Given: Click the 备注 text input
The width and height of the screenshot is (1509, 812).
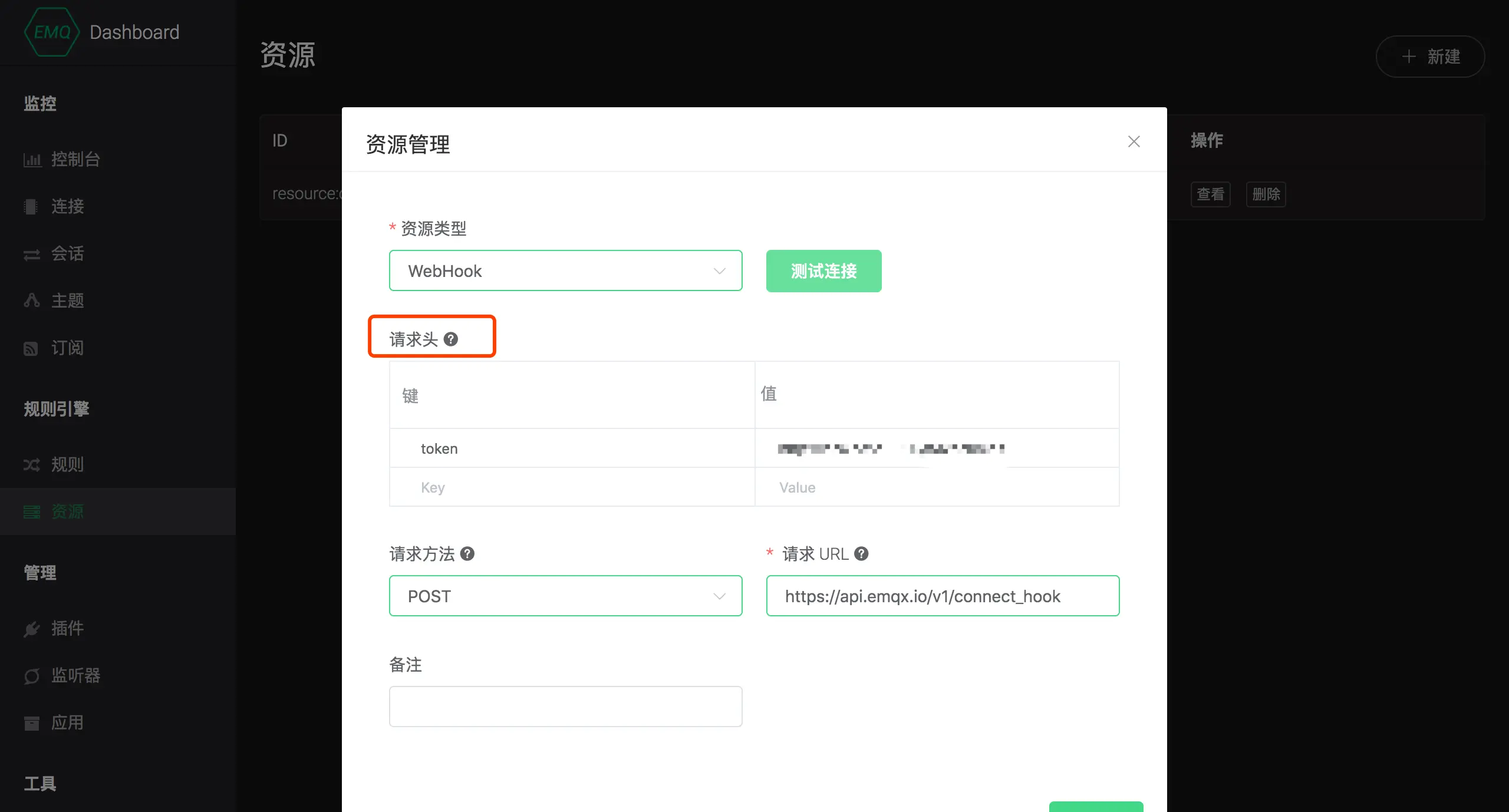Looking at the screenshot, I should click(565, 706).
